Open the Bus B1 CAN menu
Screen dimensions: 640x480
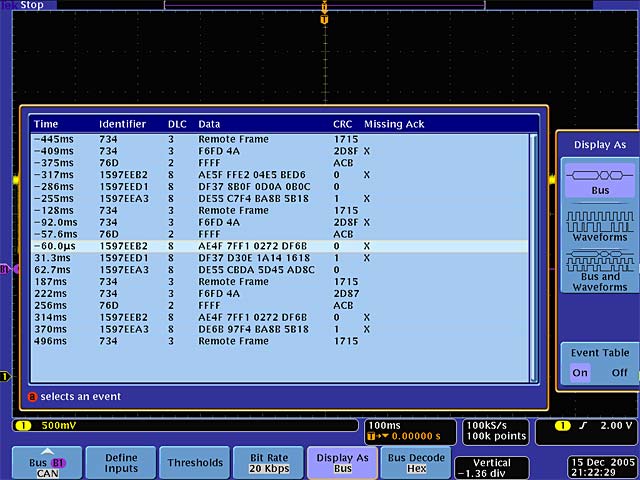47,462
